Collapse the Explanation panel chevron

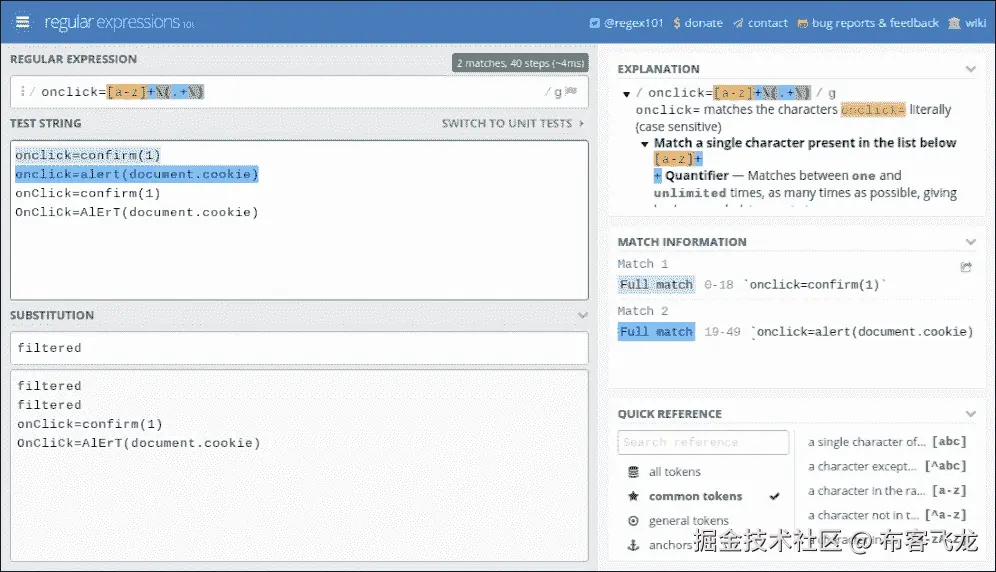pyautogui.click(x=970, y=69)
